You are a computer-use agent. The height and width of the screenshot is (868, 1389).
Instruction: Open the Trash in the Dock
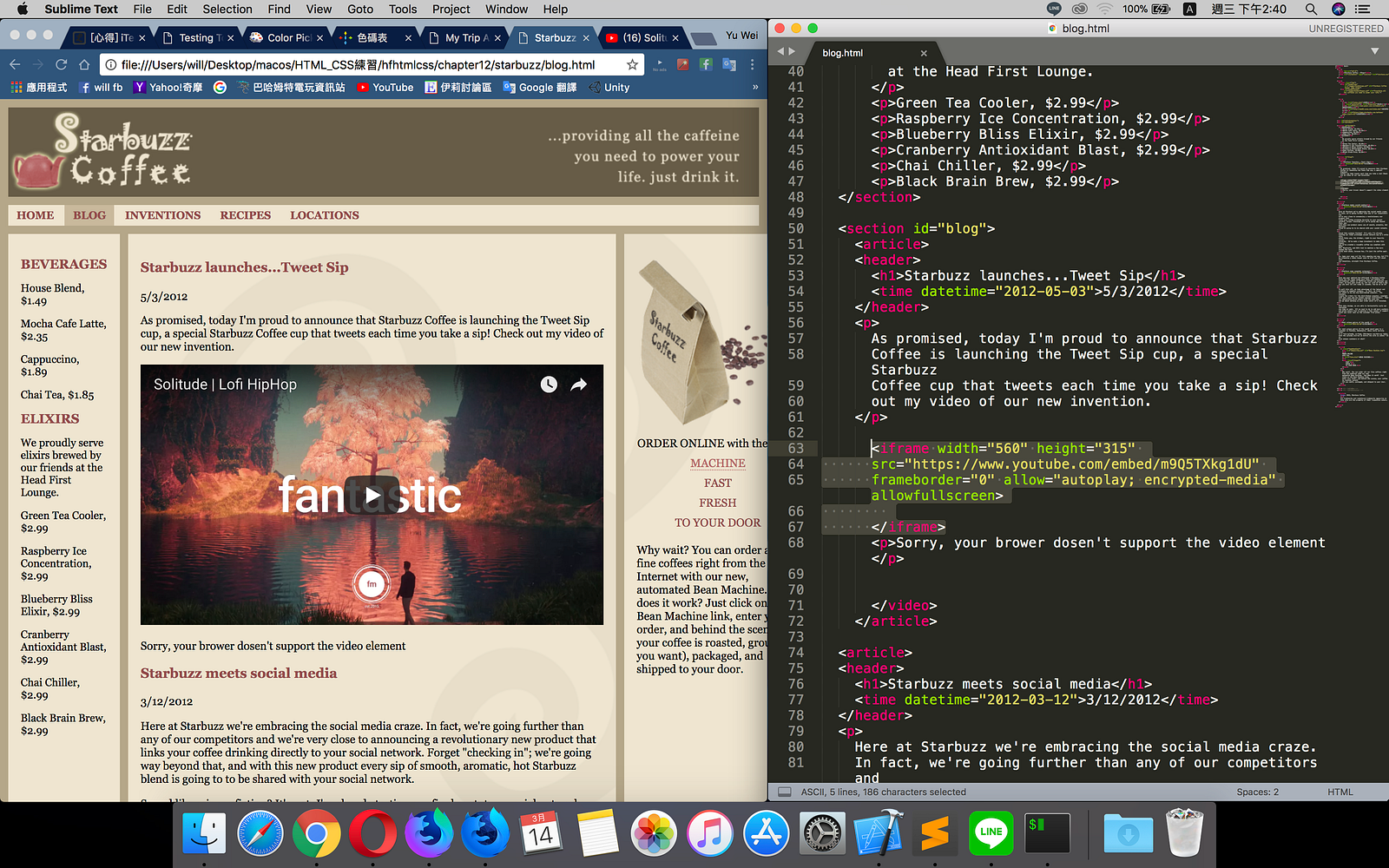(1184, 834)
